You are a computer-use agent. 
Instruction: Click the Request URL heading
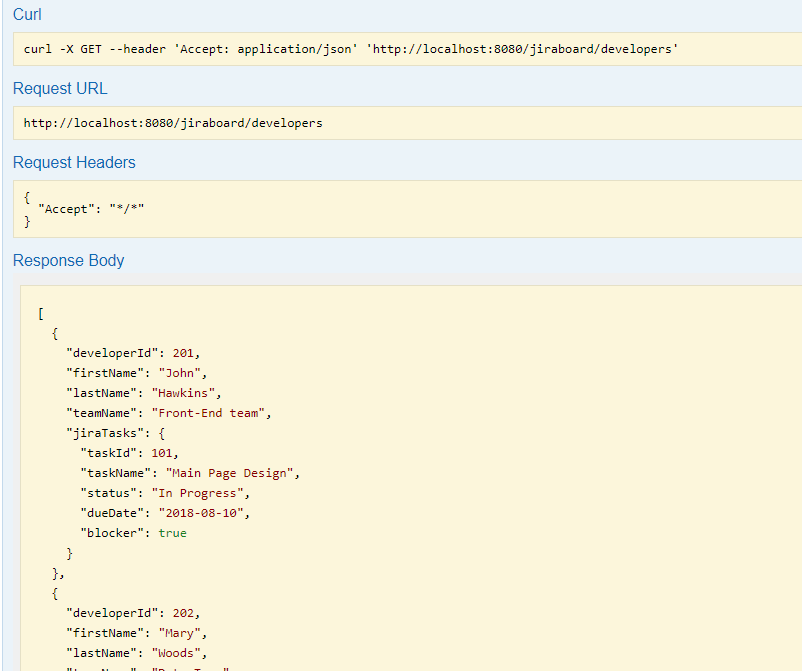pyautogui.click(x=60, y=88)
